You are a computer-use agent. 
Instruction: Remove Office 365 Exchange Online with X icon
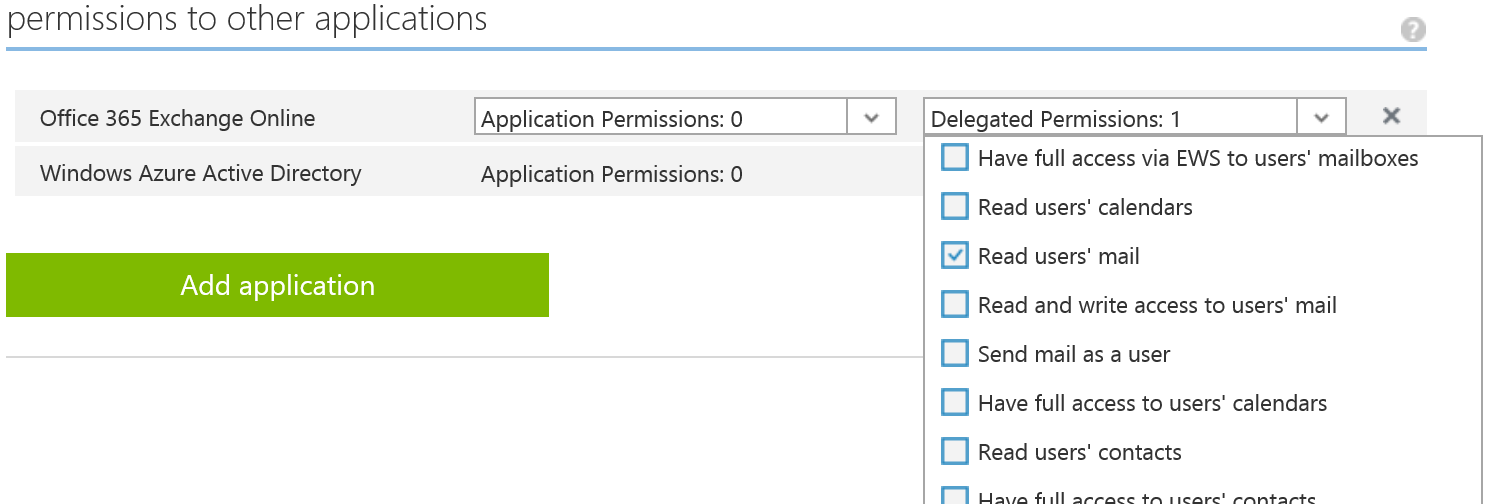tap(1390, 116)
